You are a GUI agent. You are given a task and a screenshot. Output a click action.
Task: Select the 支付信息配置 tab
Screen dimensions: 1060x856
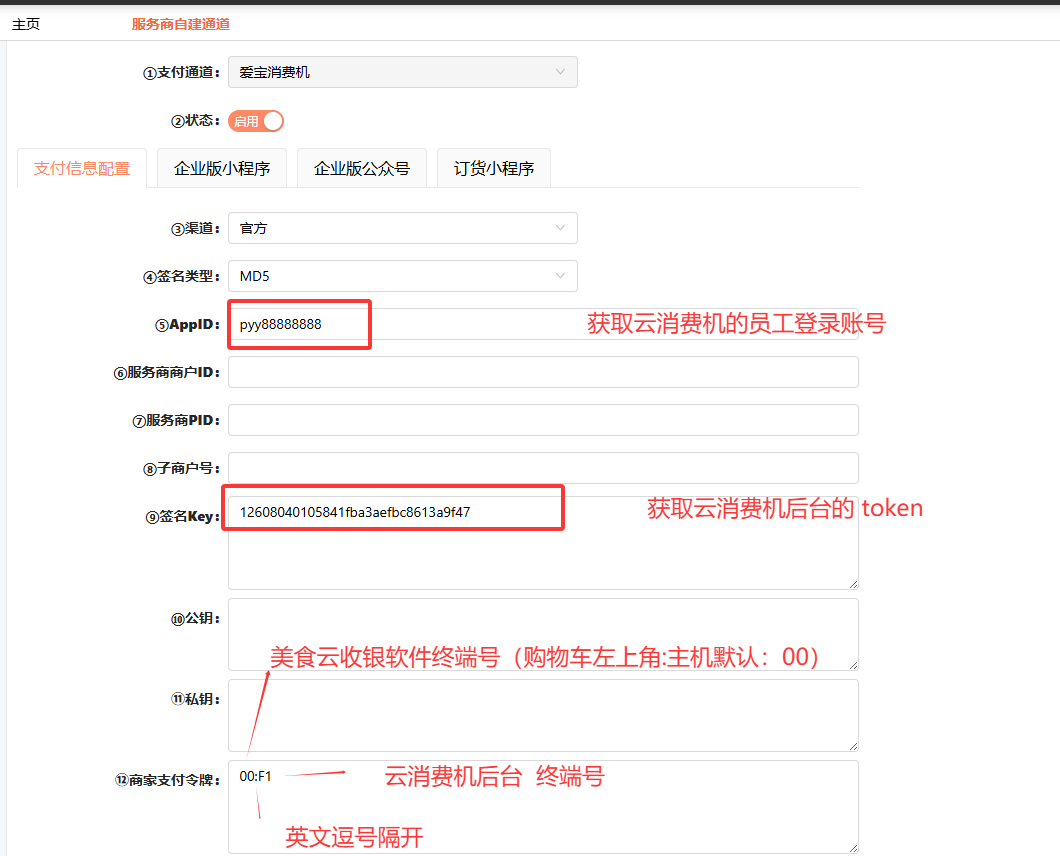pos(82,168)
